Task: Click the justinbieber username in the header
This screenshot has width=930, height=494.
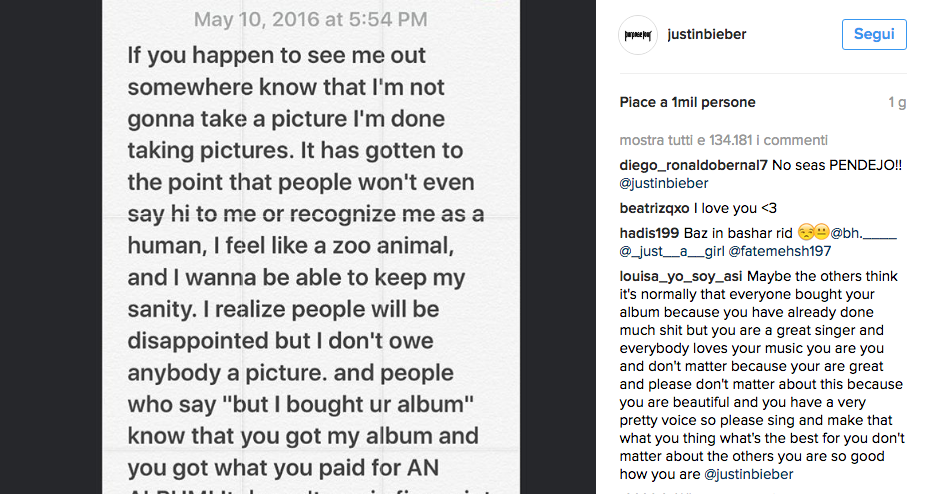Action: (706, 35)
